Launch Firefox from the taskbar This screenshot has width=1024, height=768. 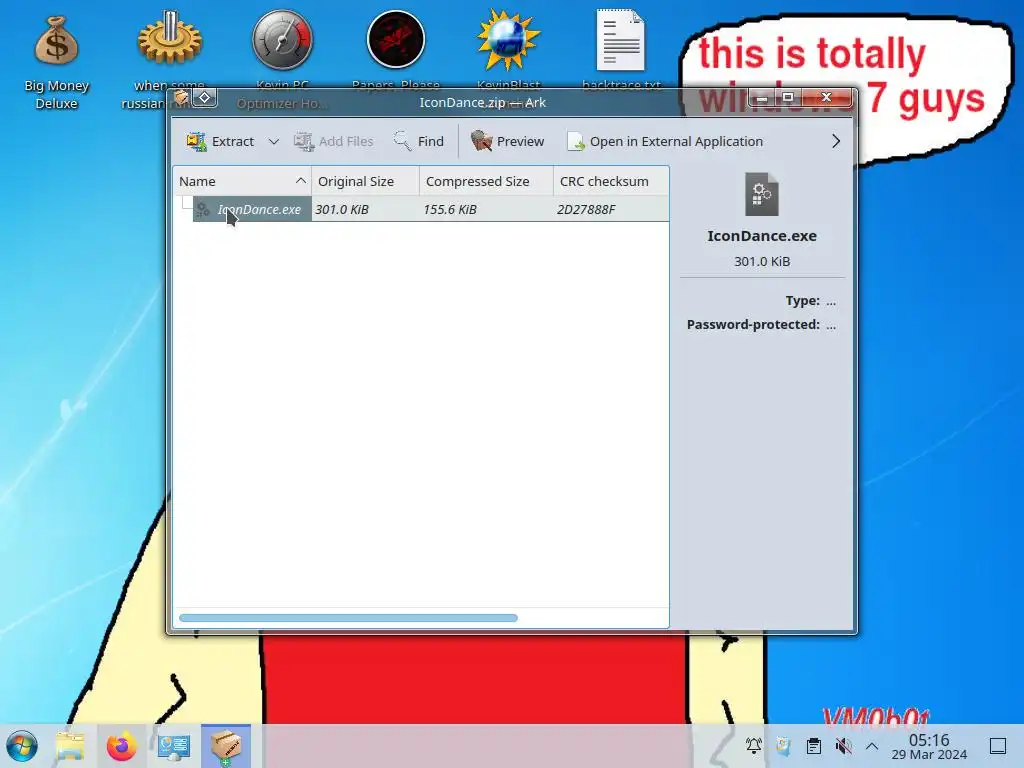click(x=121, y=746)
